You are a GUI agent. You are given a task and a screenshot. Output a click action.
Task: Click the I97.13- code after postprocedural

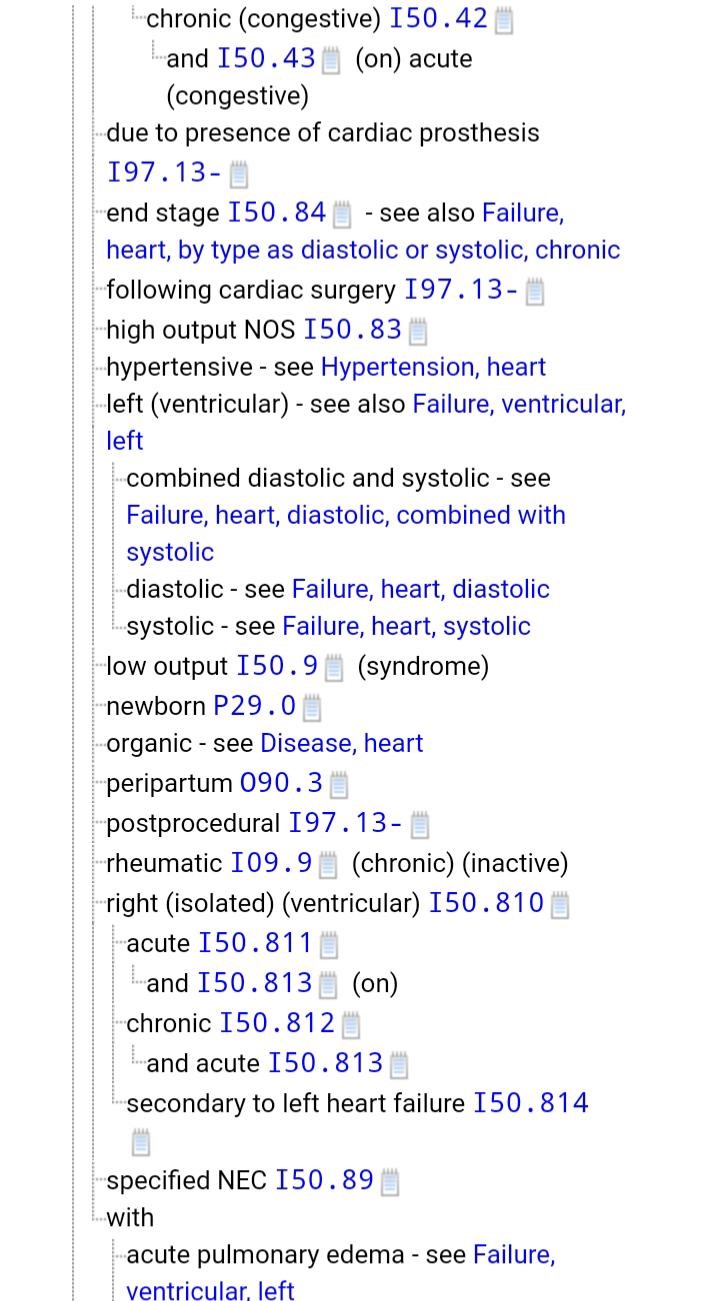click(345, 823)
